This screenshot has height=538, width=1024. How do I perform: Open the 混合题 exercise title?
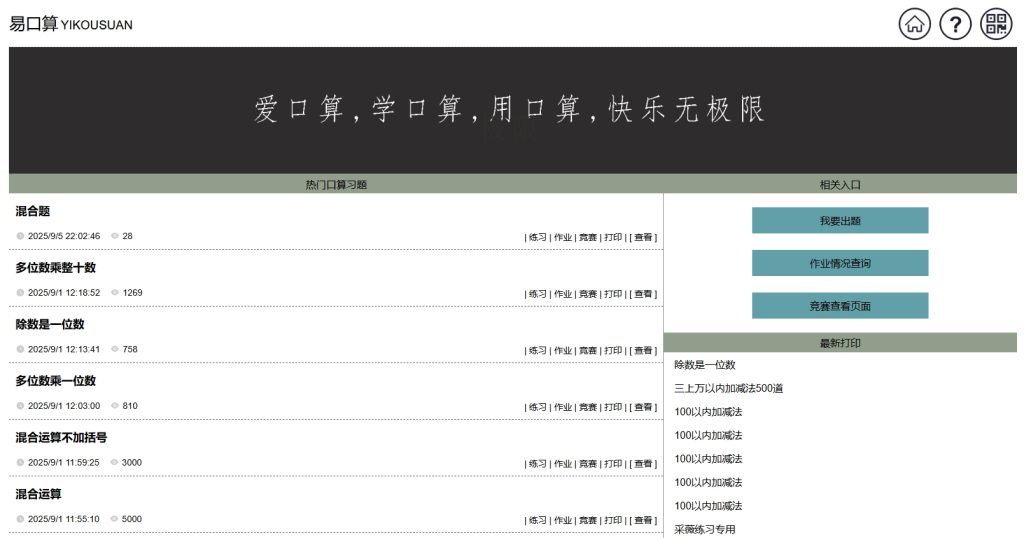(x=33, y=211)
